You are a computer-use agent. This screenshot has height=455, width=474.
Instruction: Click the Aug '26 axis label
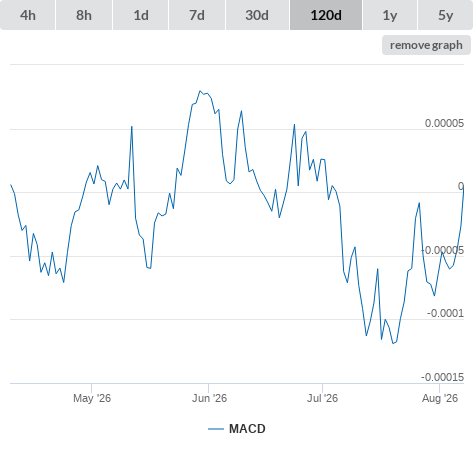pos(440,398)
